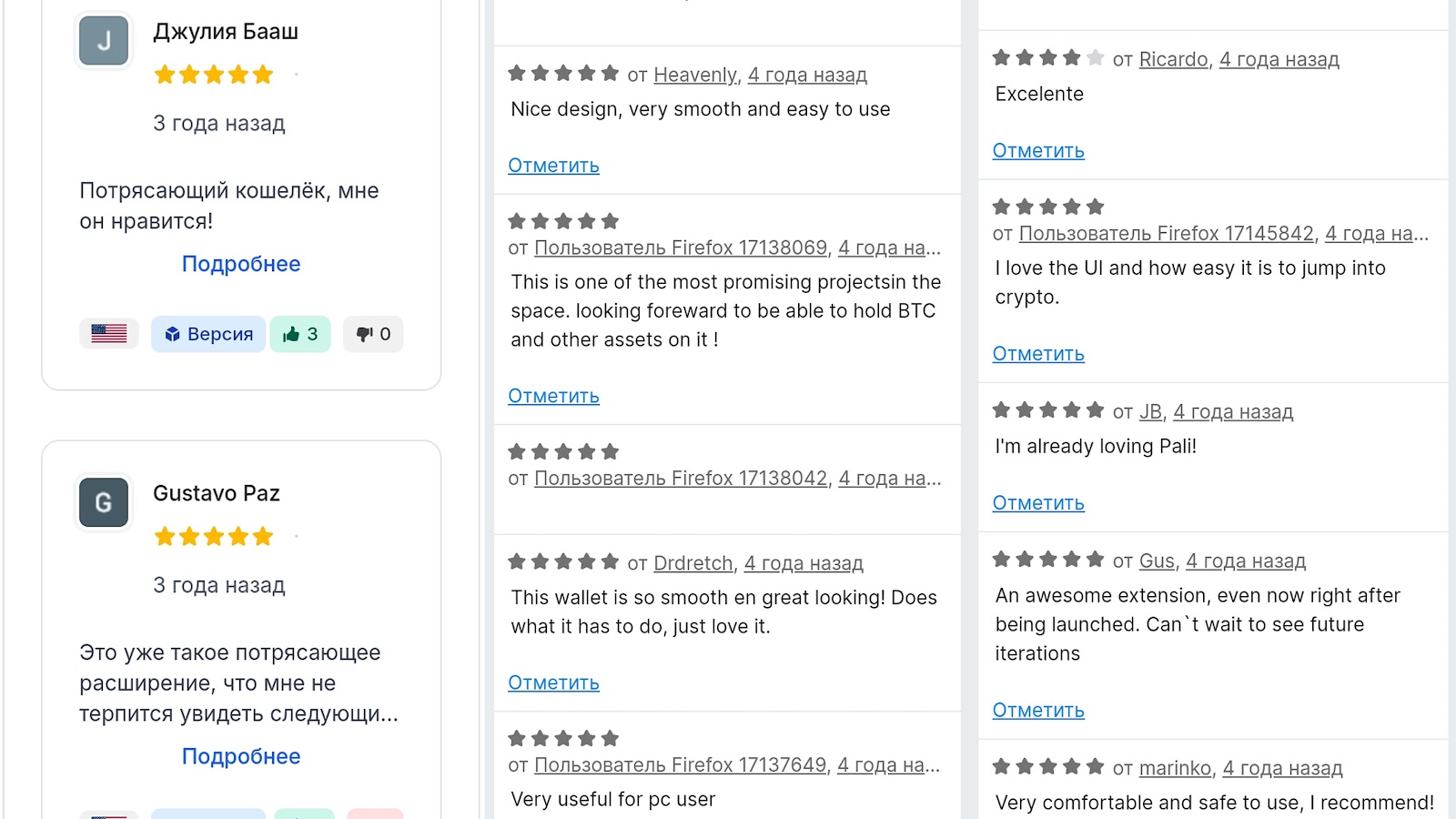The image size is (1456, 819).
Task: Open Пользователь Firefox 17138069 profile
Action: pyautogui.click(x=681, y=248)
